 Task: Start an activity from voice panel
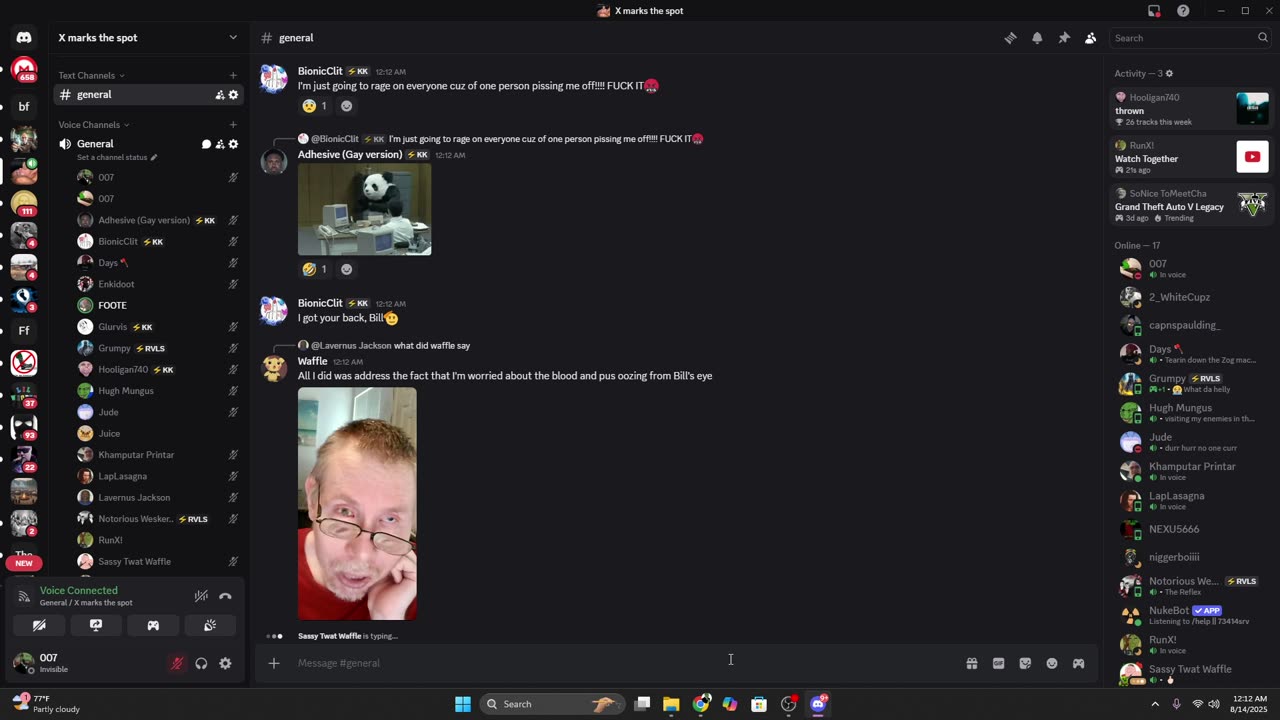pos(153,625)
